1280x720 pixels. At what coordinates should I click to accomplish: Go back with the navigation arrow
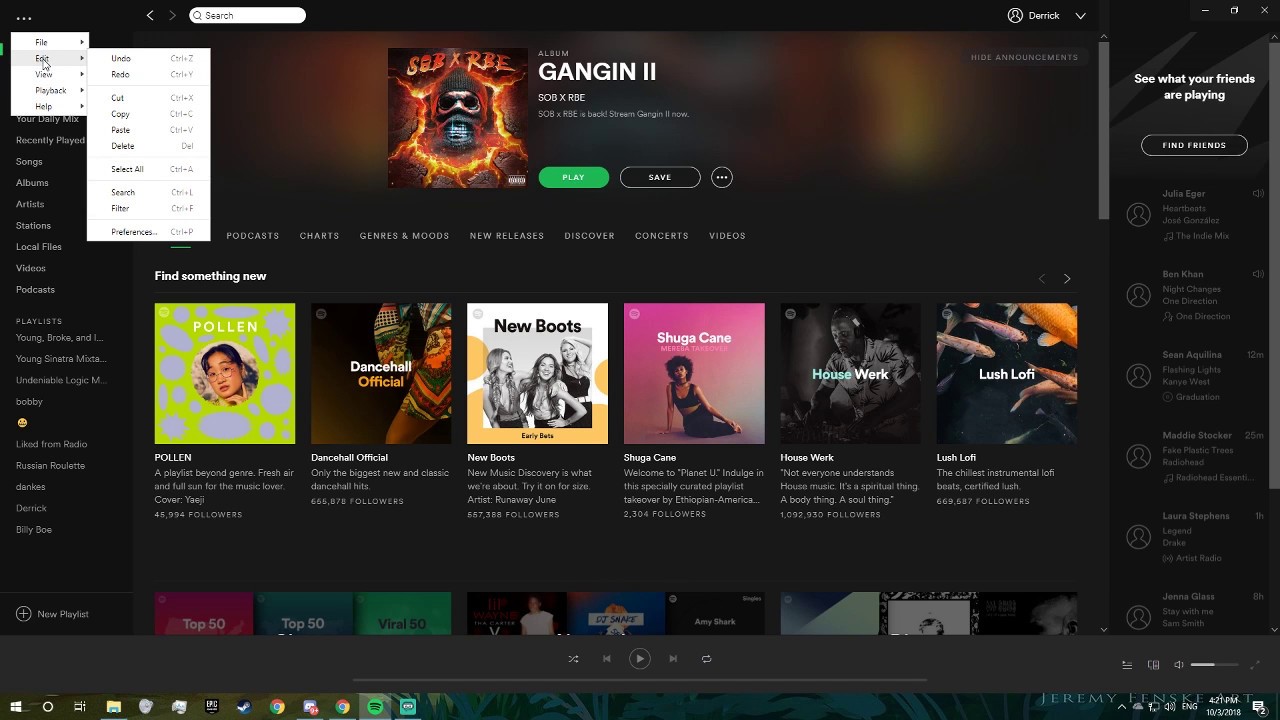click(x=150, y=15)
